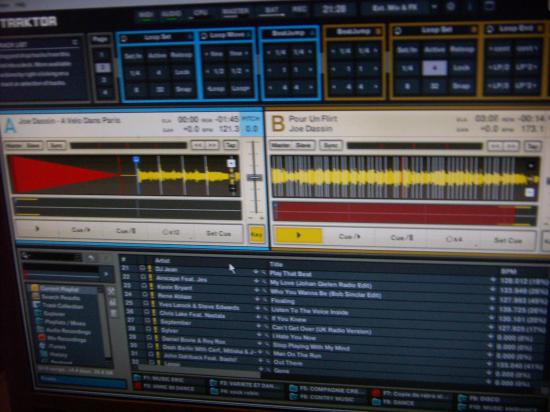This screenshot has width=550, height=412.
Task: Click Deck B Cue/Play button
Action: pos(349,237)
